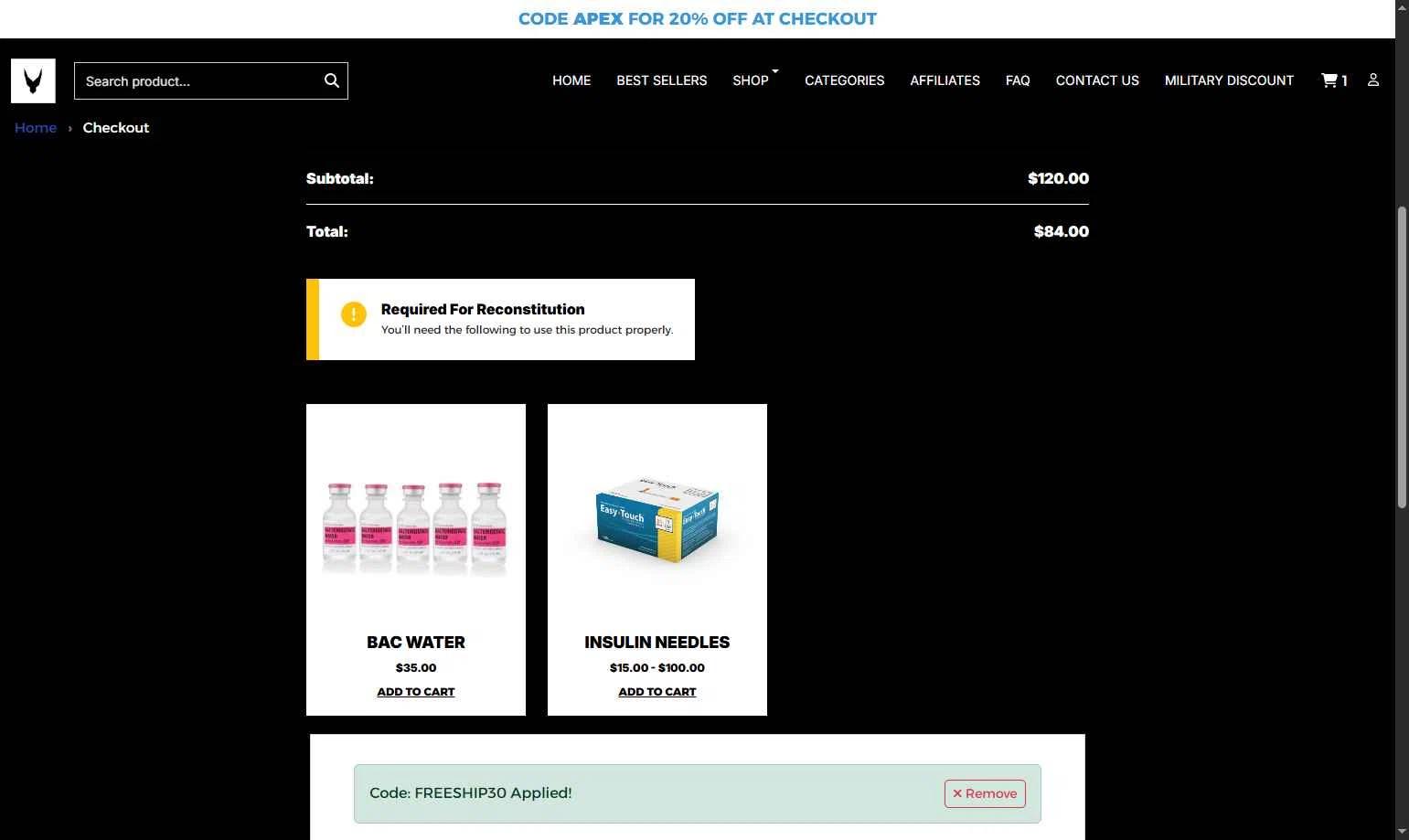Click the Home breadcrumb link

(x=36, y=128)
